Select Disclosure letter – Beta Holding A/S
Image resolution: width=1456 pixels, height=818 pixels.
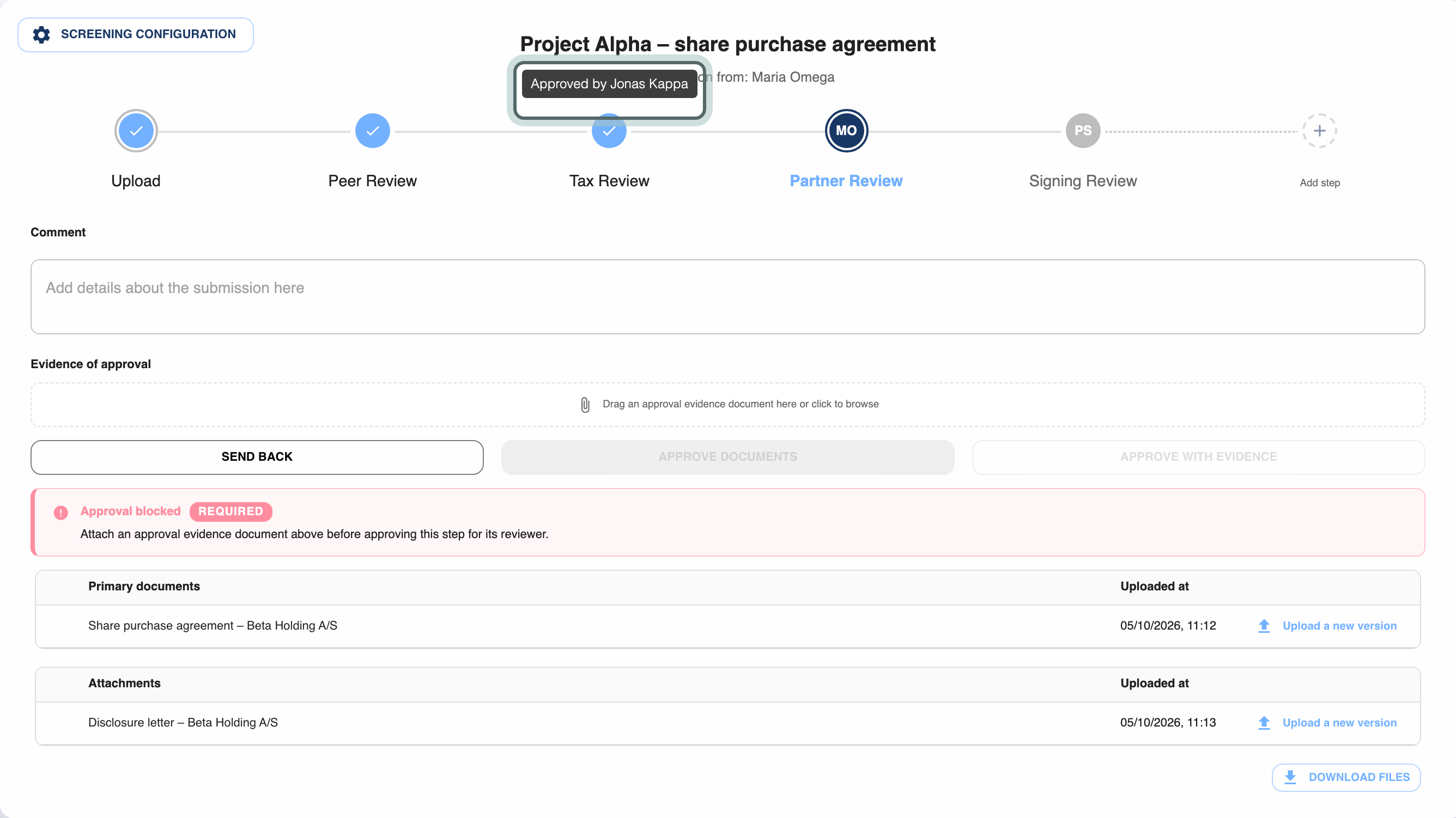(183, 723)
